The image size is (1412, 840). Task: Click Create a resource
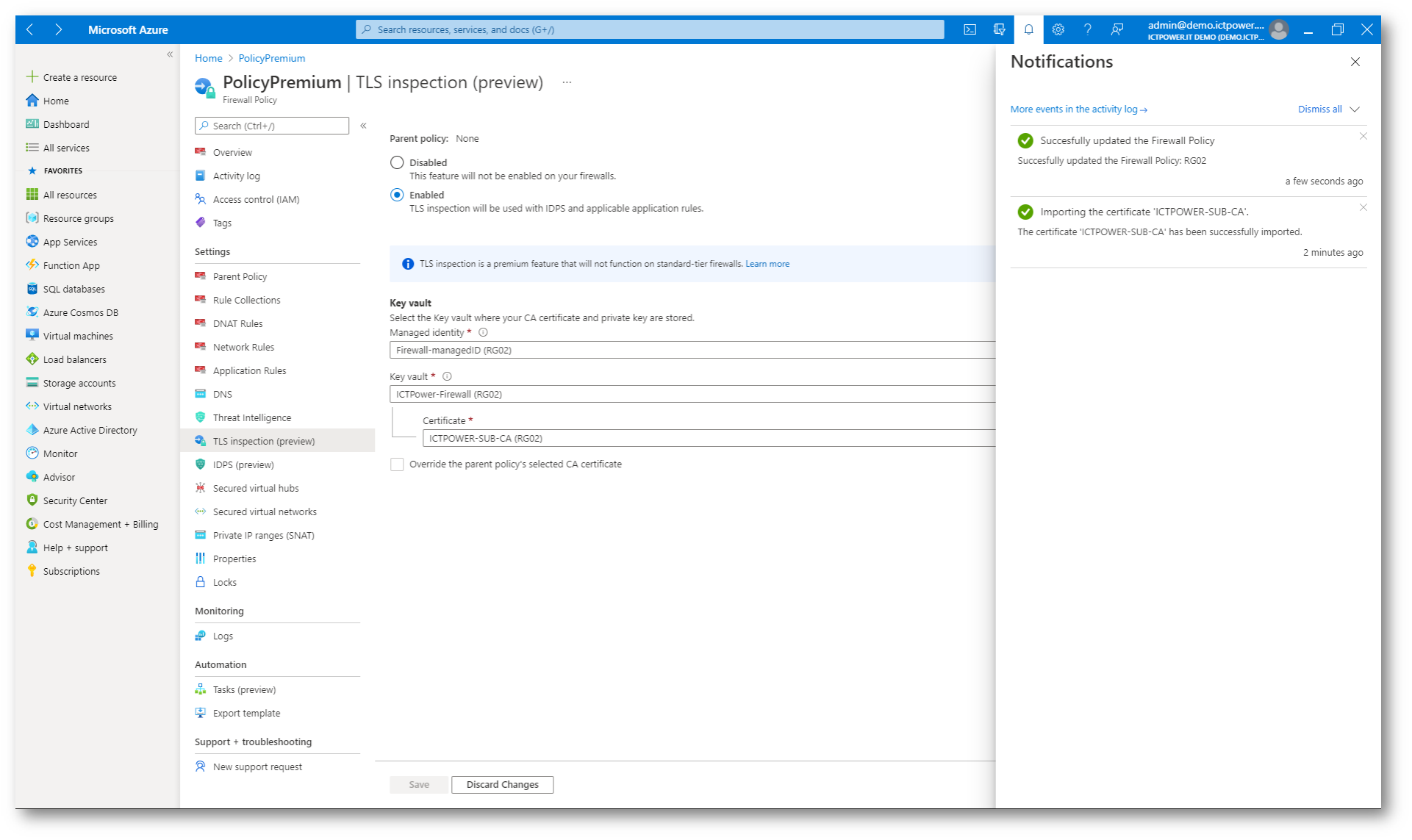coord(71,77)
